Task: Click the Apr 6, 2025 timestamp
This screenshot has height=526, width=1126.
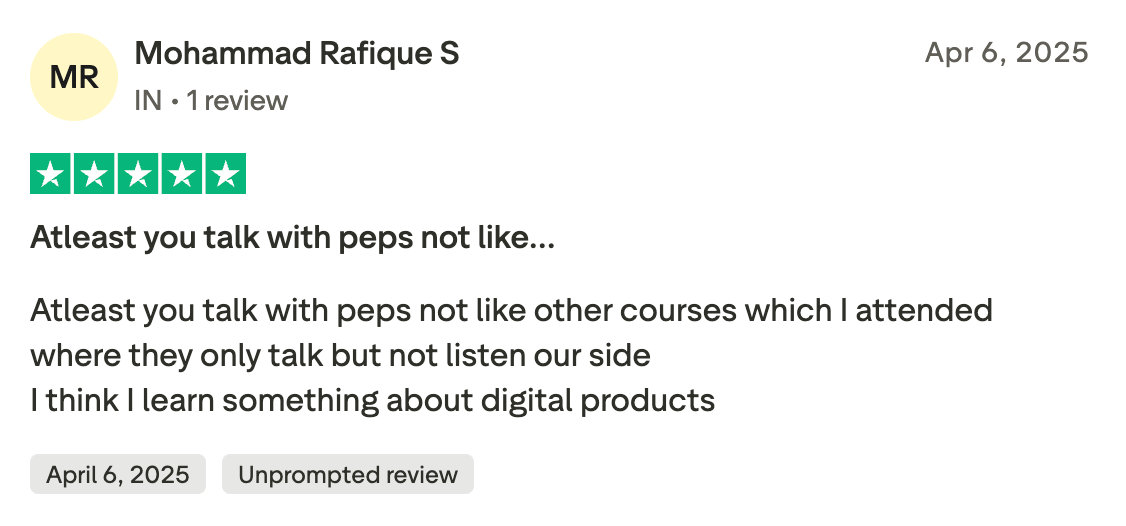Action: point(1006,53)
